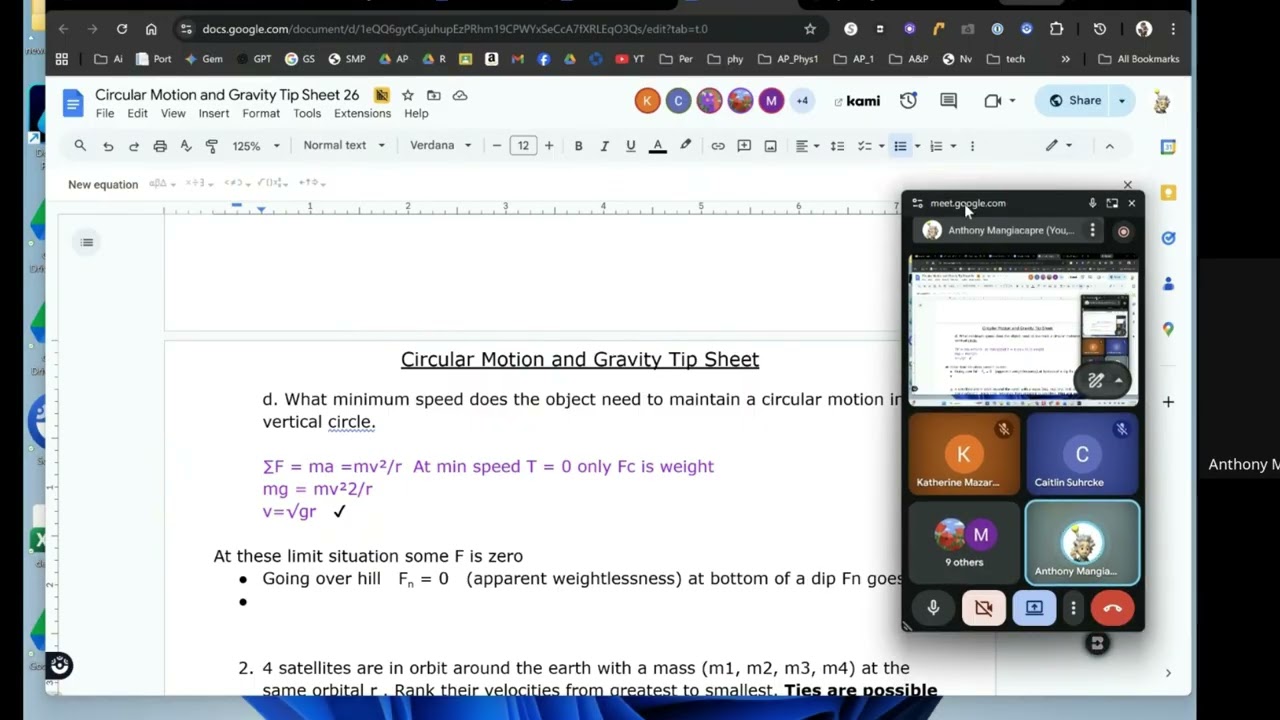Pick highlight color marker icon
This screenshot has height=720, width=1280.
(x=685, y=146)
